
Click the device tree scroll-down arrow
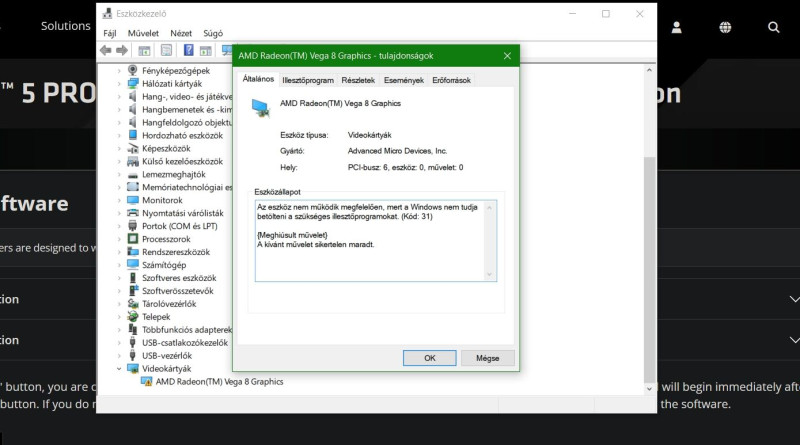[x=649, y=388]
